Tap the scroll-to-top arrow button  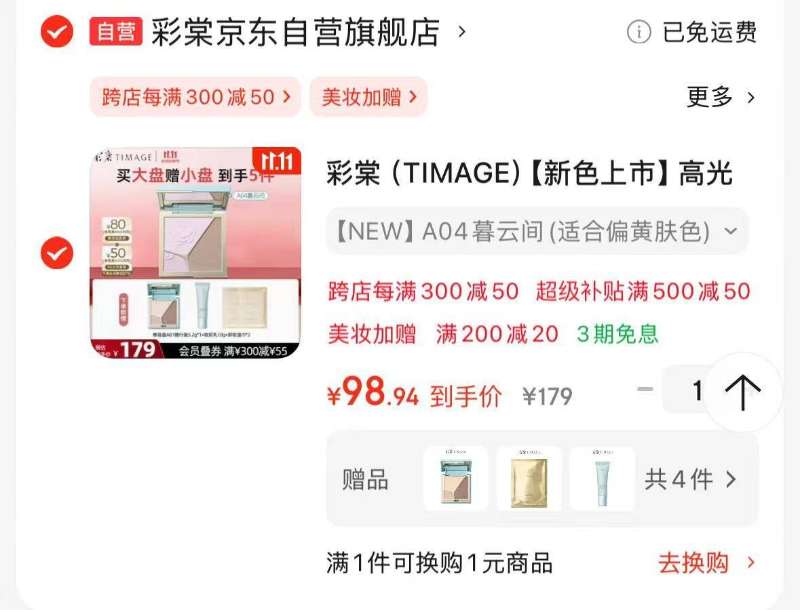pos(743,392)
